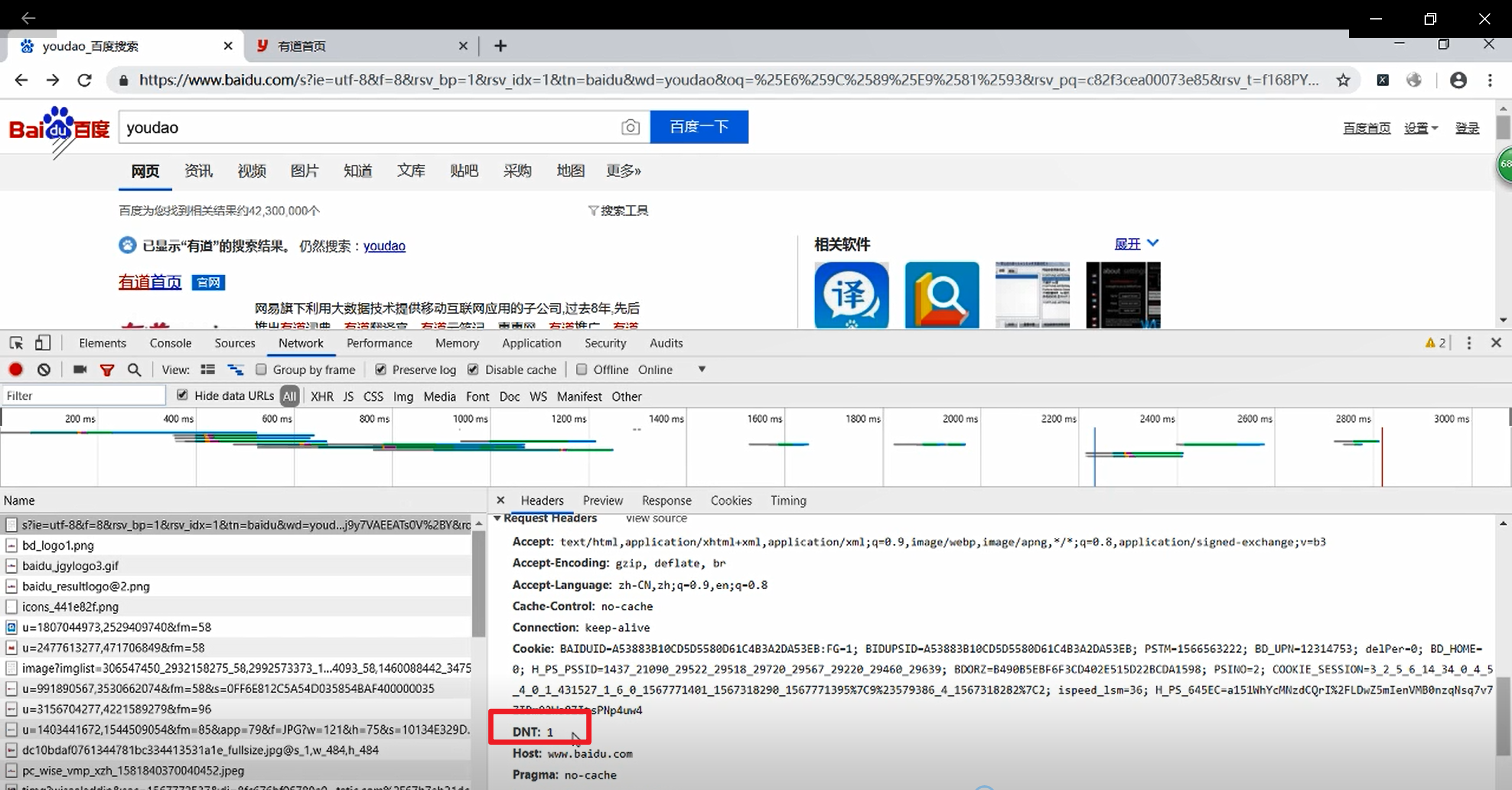The image size is (1512, 790).
Task: Close the DevTools panel
Action: coord(1496,342)
